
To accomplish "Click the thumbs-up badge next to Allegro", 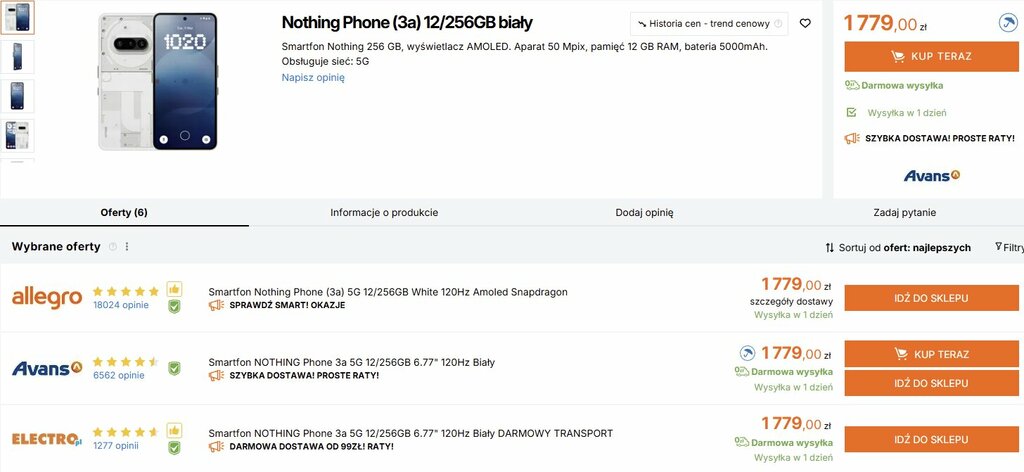I will (x=174, y=289).
